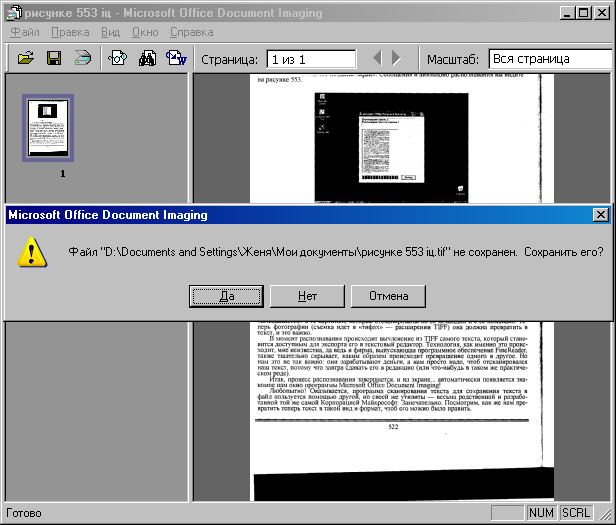Screen dimensions: 616x525
Task: Go to next page arrow
Action: point(397,59)
